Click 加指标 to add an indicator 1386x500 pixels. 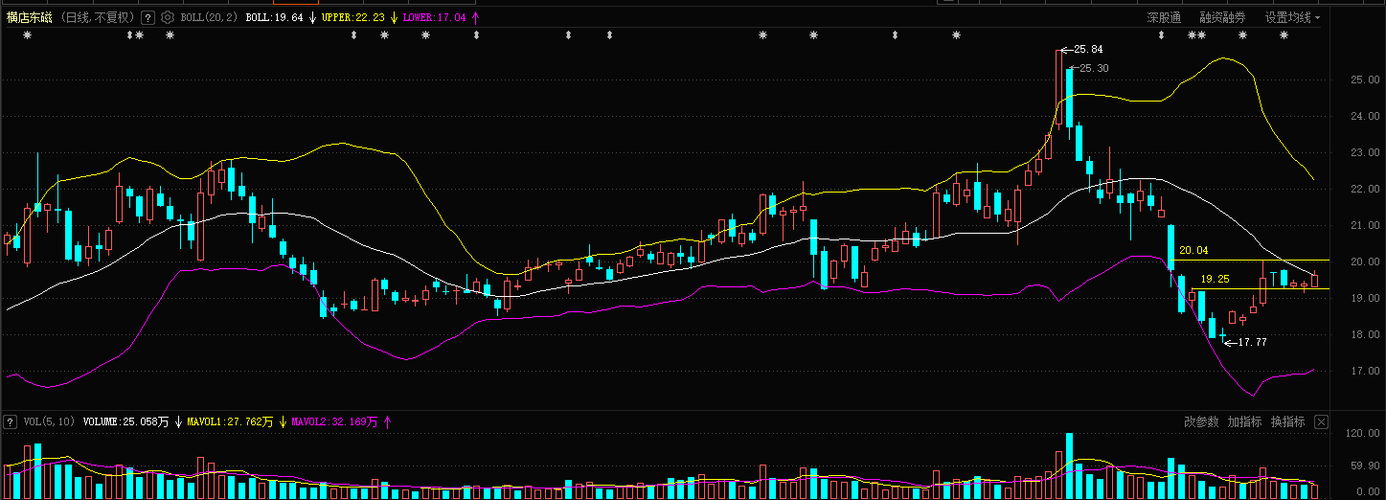(x=1245, y=422)
